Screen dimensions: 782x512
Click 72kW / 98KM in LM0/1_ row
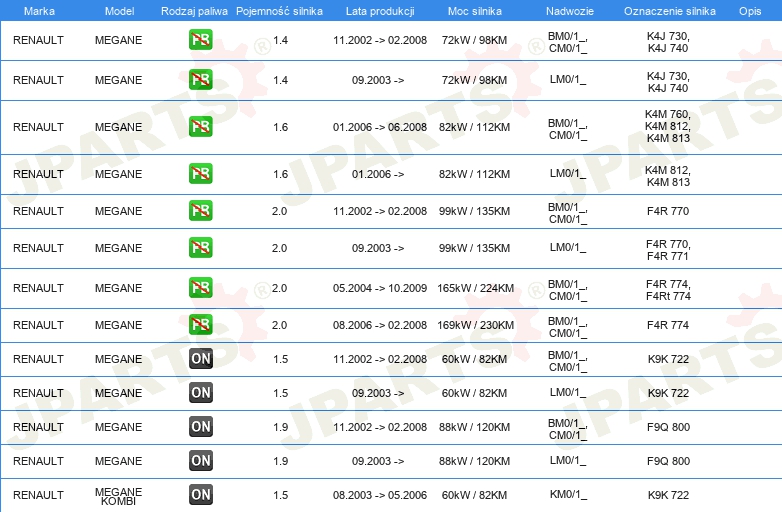click(x=474, y=80)
